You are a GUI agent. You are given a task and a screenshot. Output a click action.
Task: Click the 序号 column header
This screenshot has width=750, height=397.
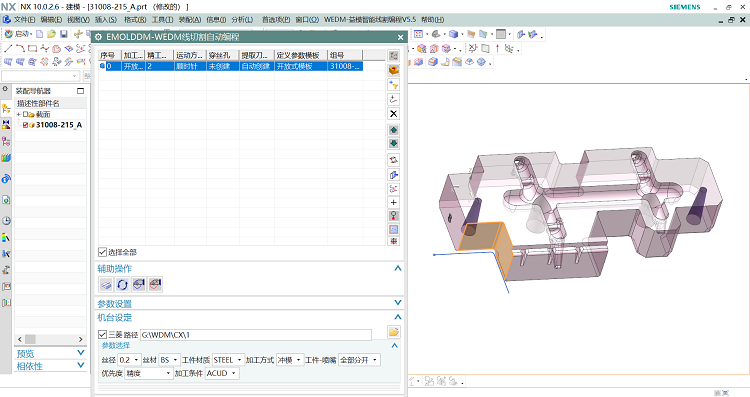110,55
